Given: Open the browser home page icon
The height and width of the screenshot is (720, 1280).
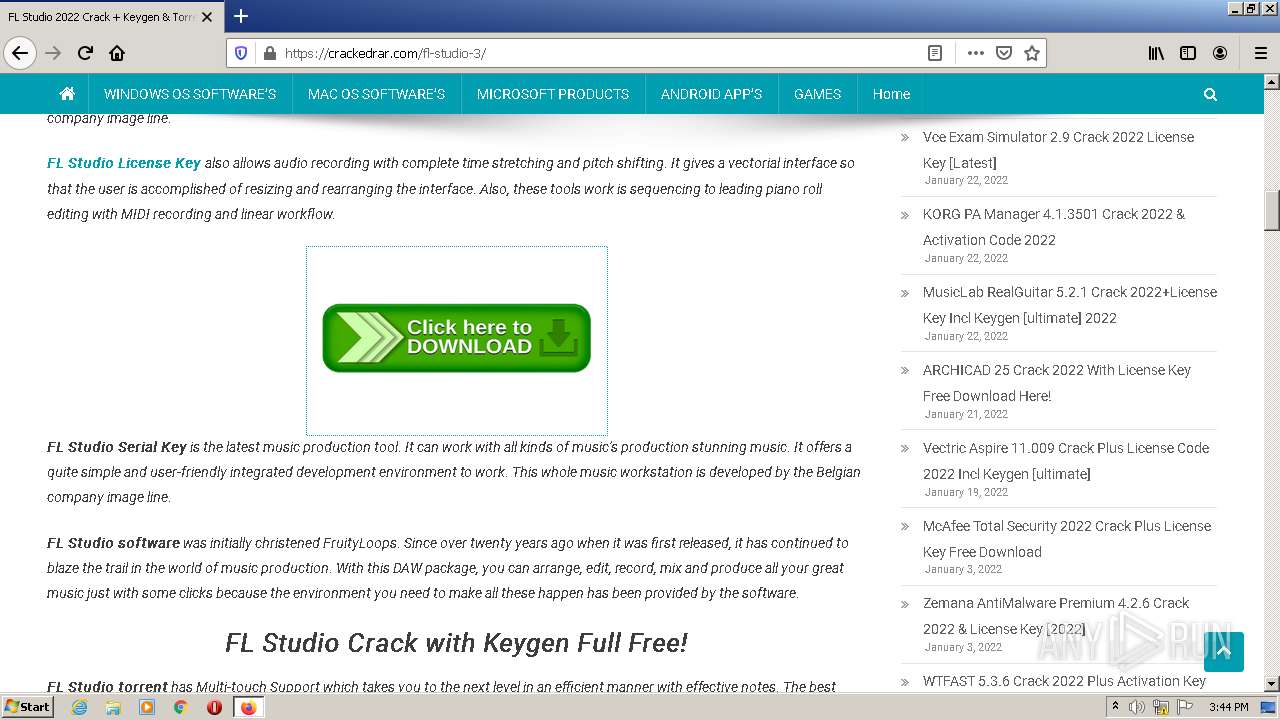Looking at the screenshot, I should [117, 53].
